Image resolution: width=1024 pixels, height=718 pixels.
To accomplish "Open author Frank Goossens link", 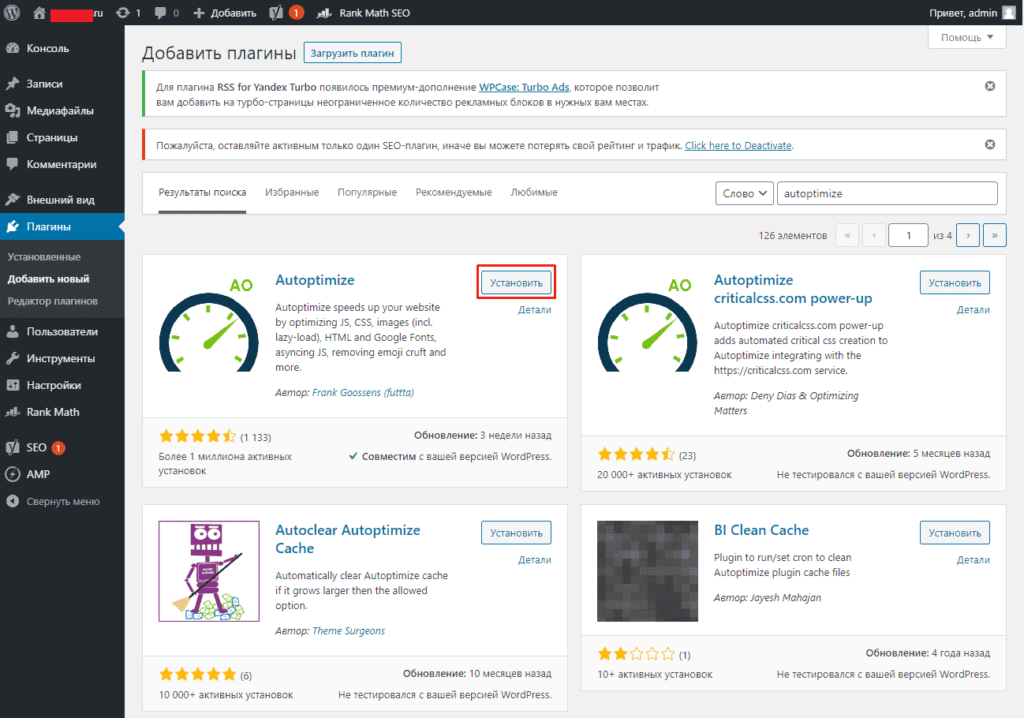I will [363, 392].
